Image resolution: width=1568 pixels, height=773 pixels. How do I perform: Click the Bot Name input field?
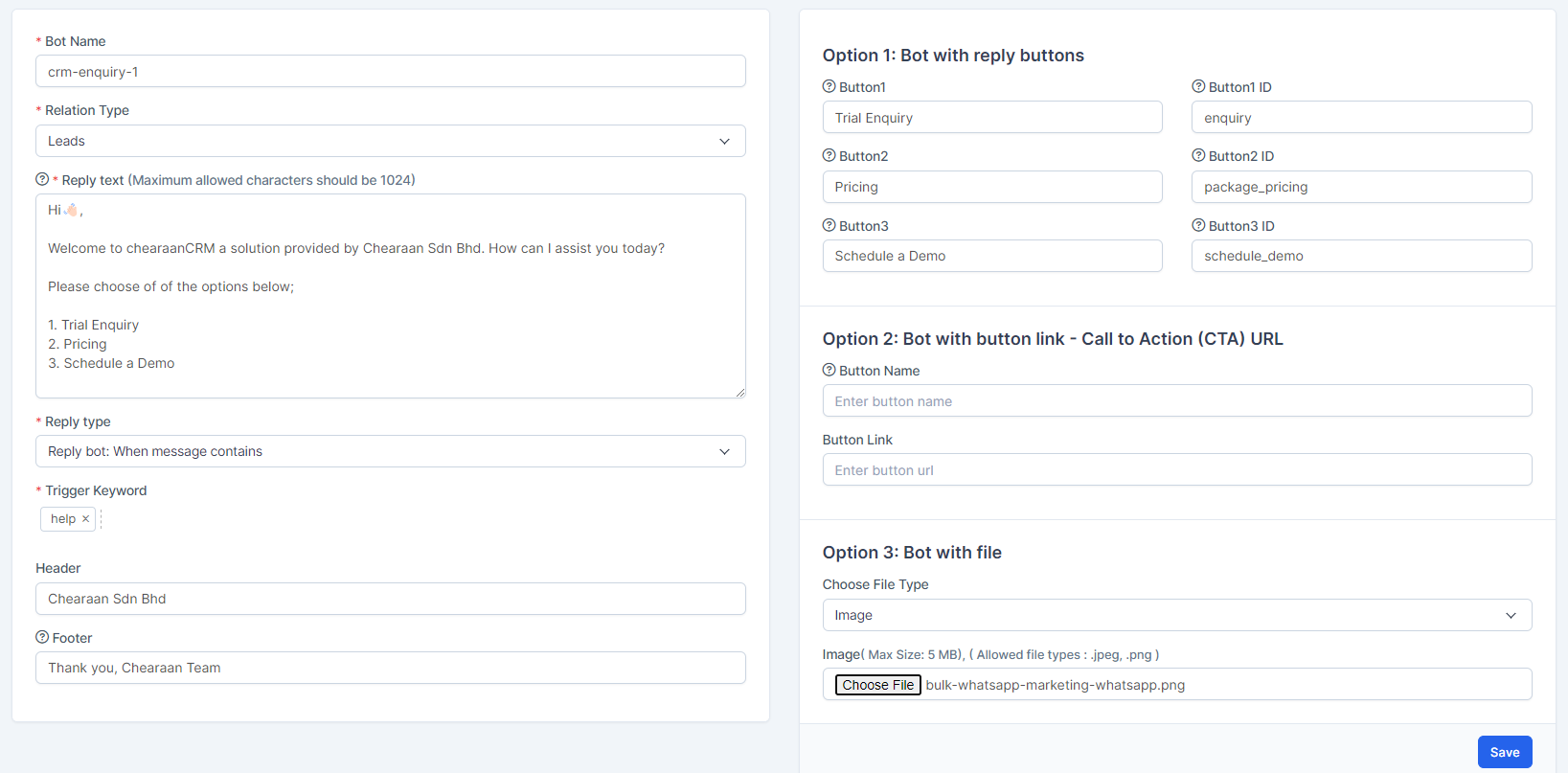coord(390,72)
